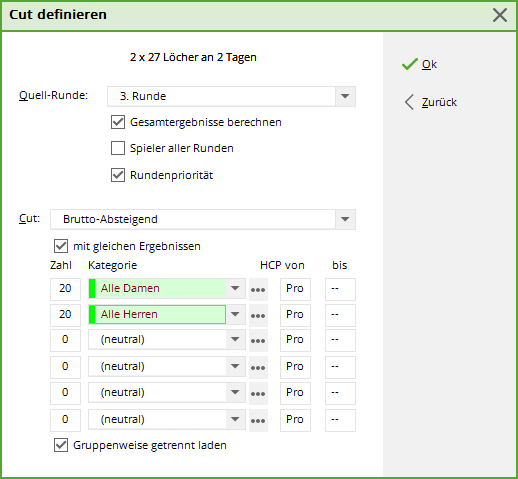The width and height of the screenshot is (518, 479).
Task: Open the Alle Damen category dropdown arrow
Action: [235, 288]
